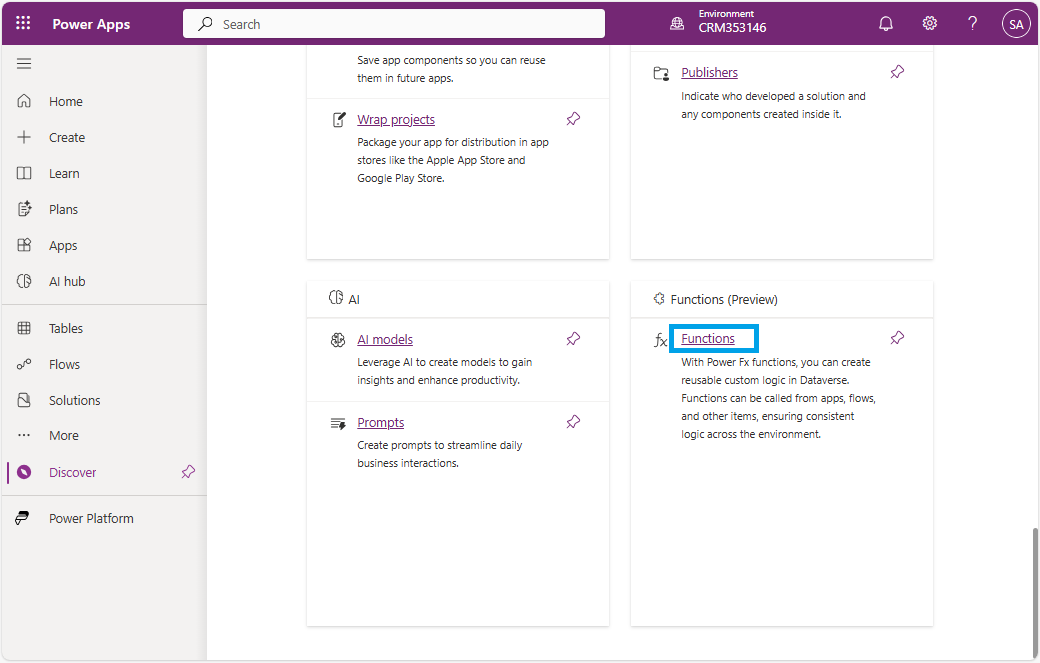Click the notifications bell icon
This screenshot has width=1040, height=663.
point(885,24)
